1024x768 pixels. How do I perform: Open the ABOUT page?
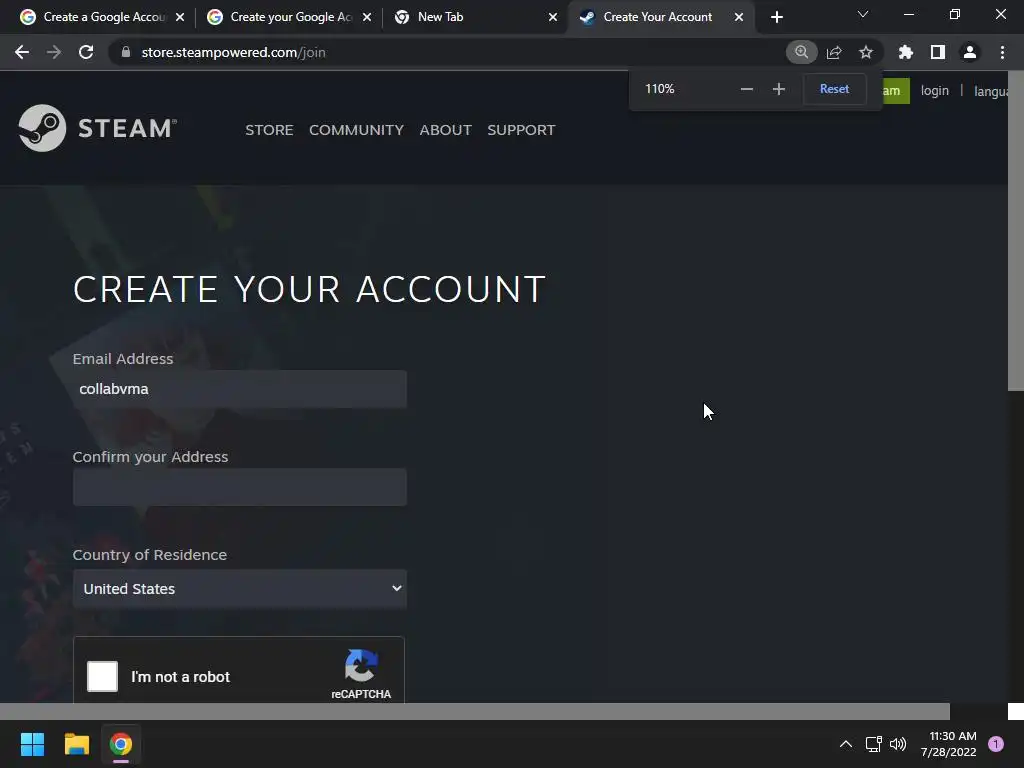point(445,130)
